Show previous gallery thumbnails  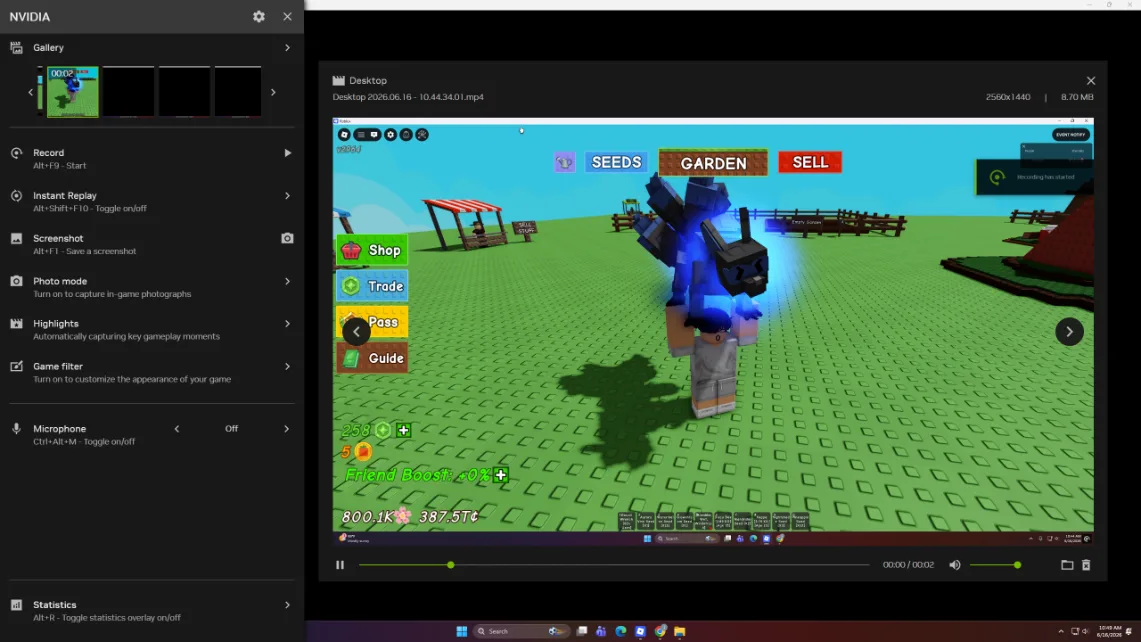coord(31,92)
